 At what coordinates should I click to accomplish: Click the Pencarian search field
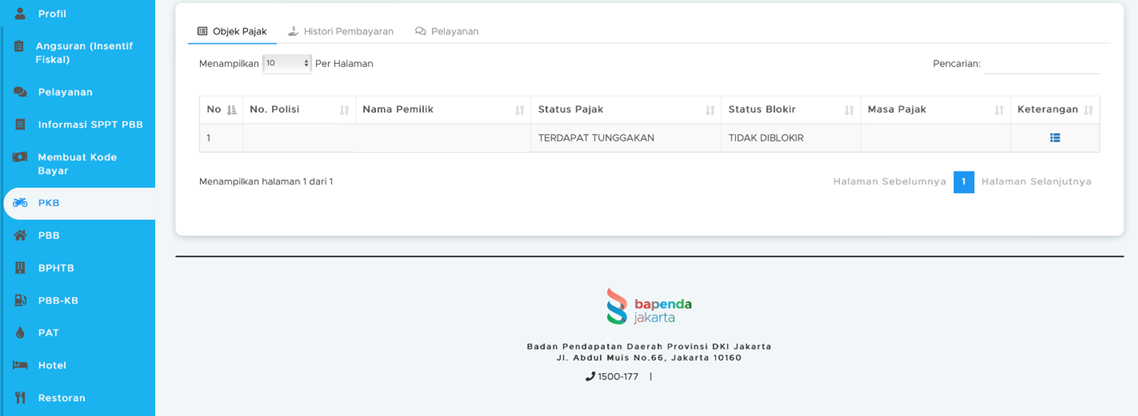coord(1042,64)
